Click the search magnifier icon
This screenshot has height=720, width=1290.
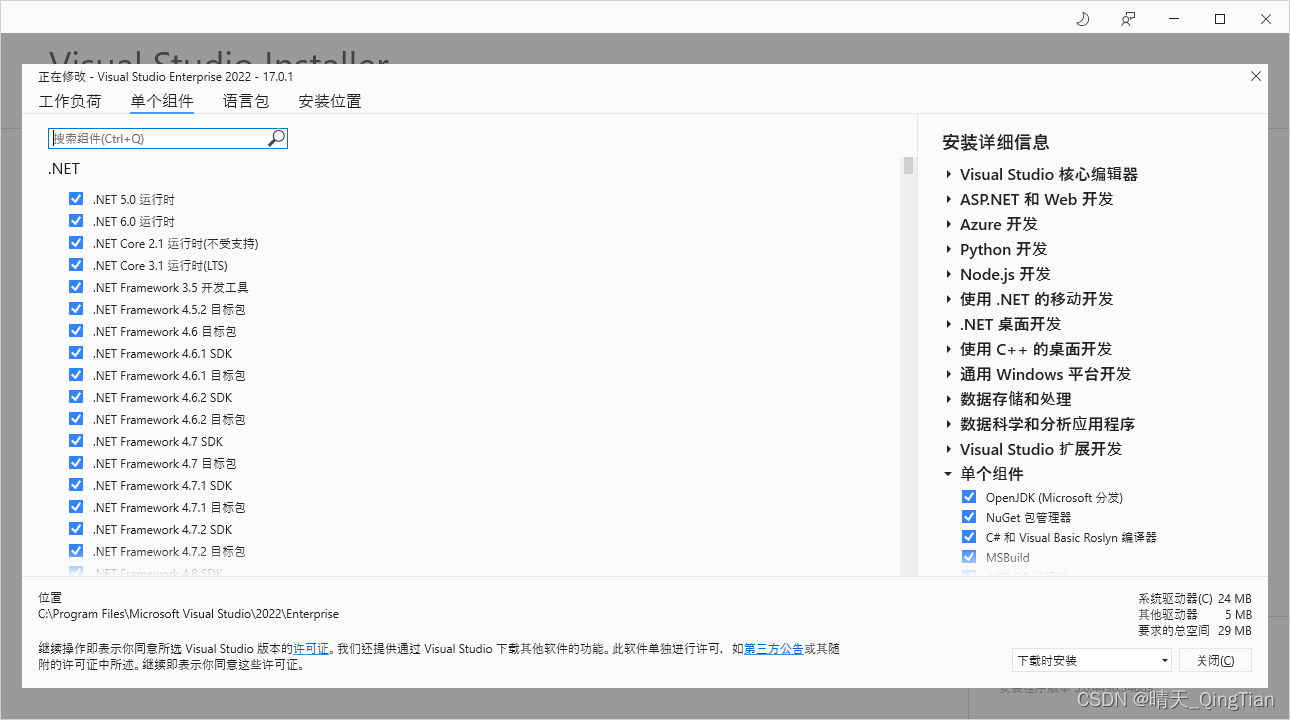(x=275, y=138)
